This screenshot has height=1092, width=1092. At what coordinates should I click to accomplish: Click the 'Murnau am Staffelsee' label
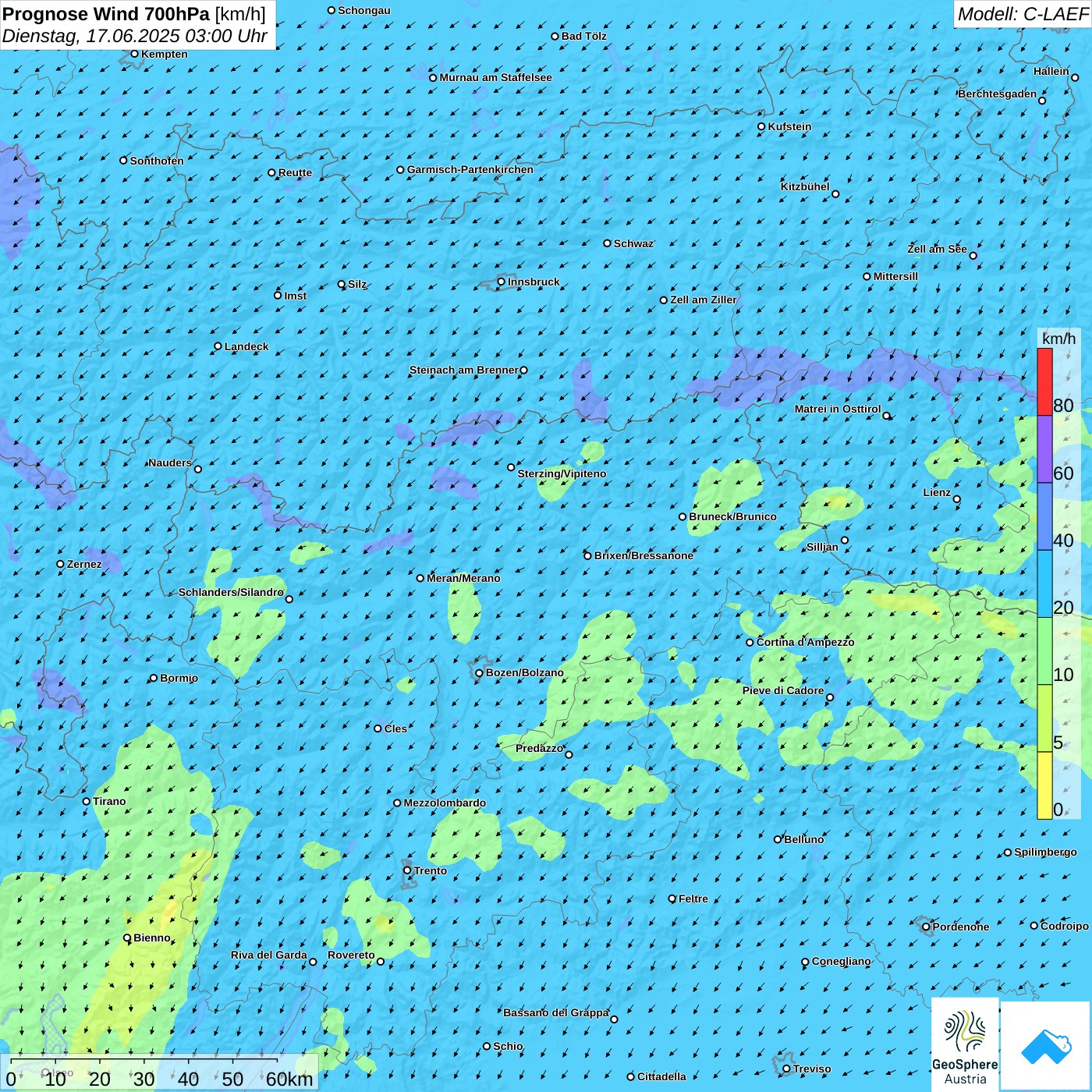click(495, 77)
